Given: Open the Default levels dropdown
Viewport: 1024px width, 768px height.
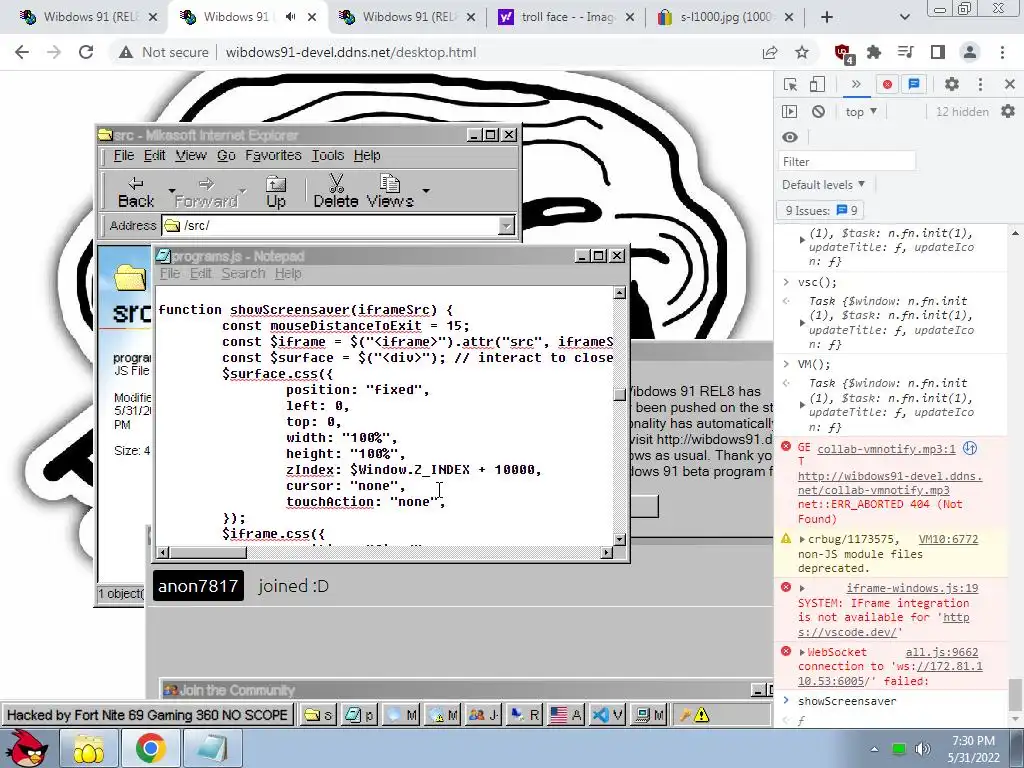Looking at the screenshot, I should tap(824, 185).
